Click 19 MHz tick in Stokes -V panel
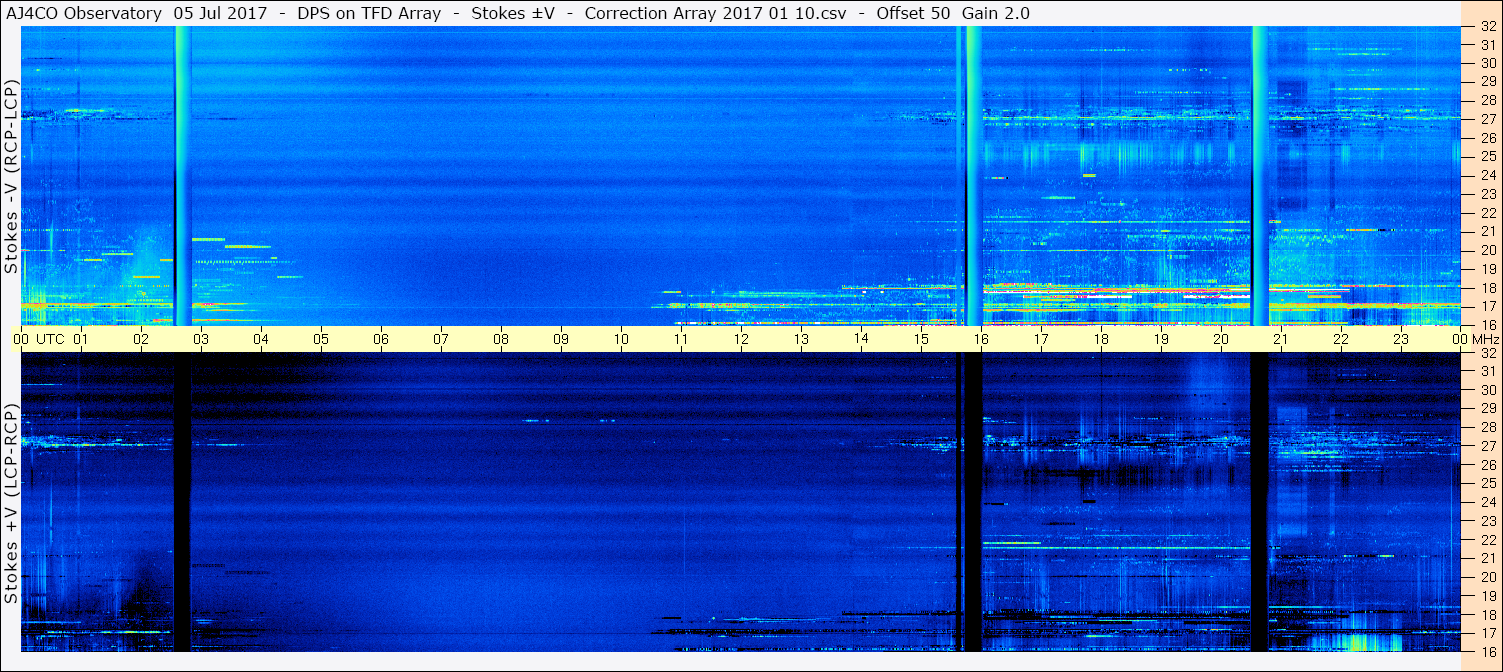 click(1487, 269)
